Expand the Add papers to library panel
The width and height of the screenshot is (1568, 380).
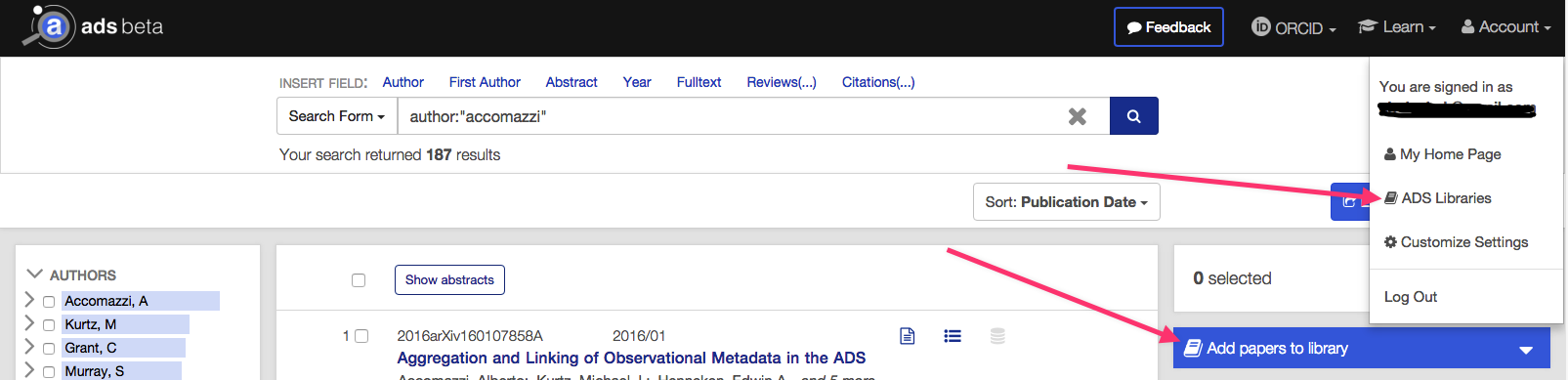(1361, 349)
